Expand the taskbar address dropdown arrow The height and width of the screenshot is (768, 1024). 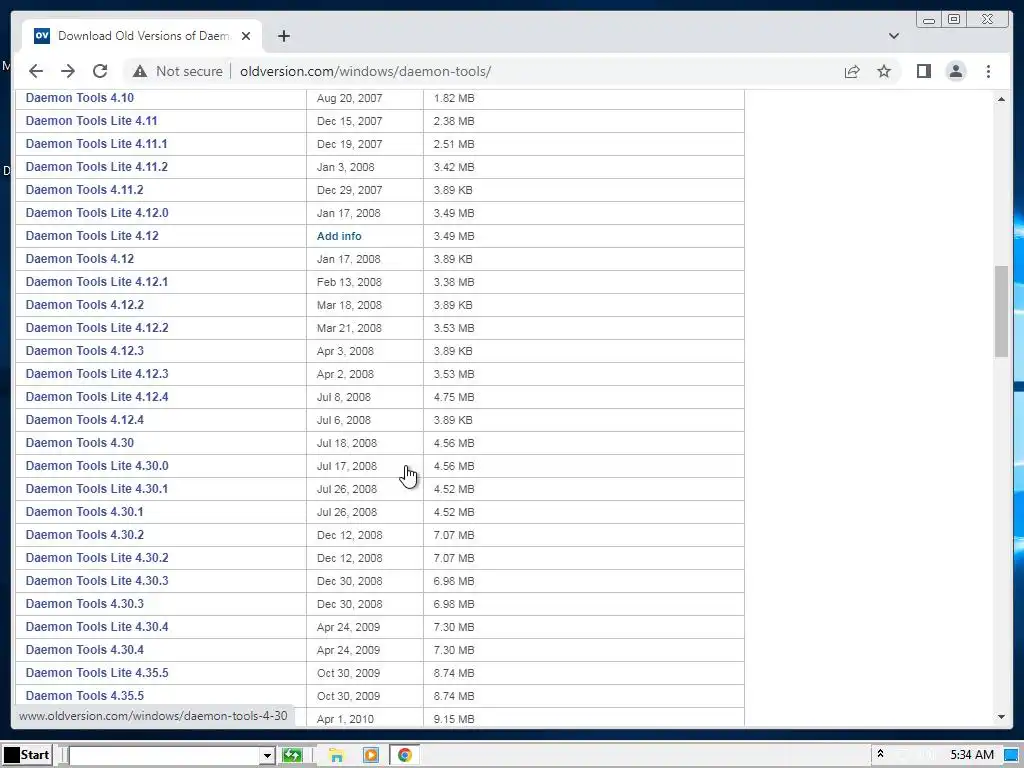(x=266, y=756)
